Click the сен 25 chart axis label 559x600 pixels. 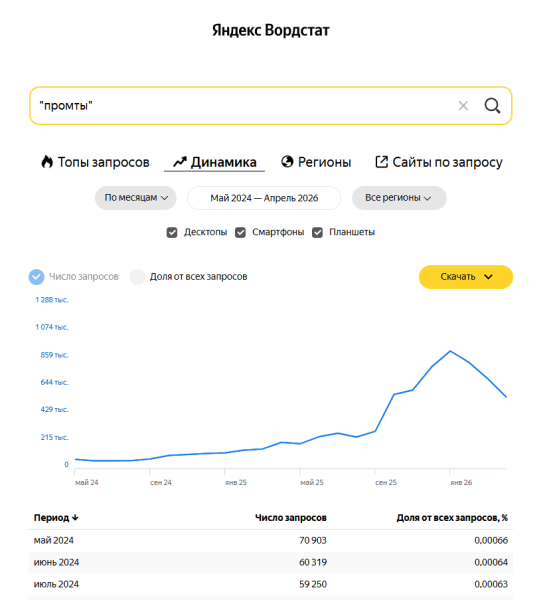(386, 483)
